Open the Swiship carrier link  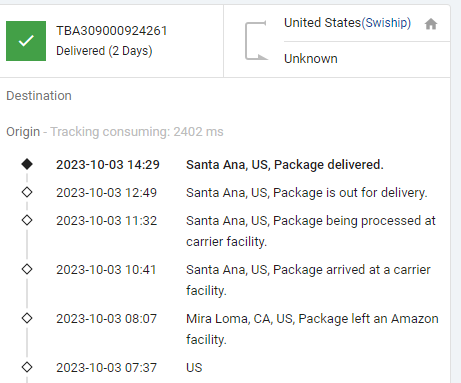click(386, 23)
